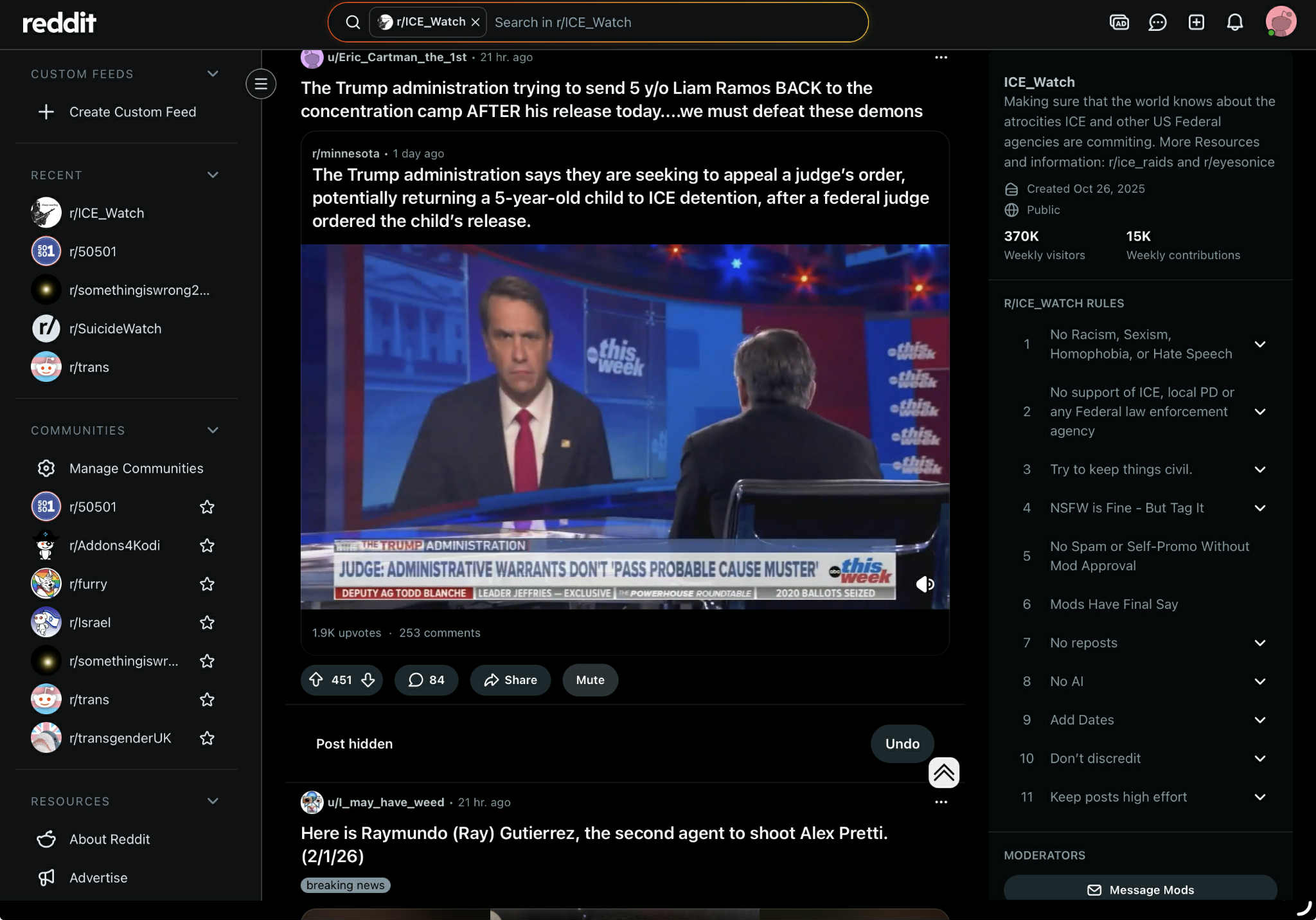Open the notifications bell
1316x920 pixels.
(1234, 23)
